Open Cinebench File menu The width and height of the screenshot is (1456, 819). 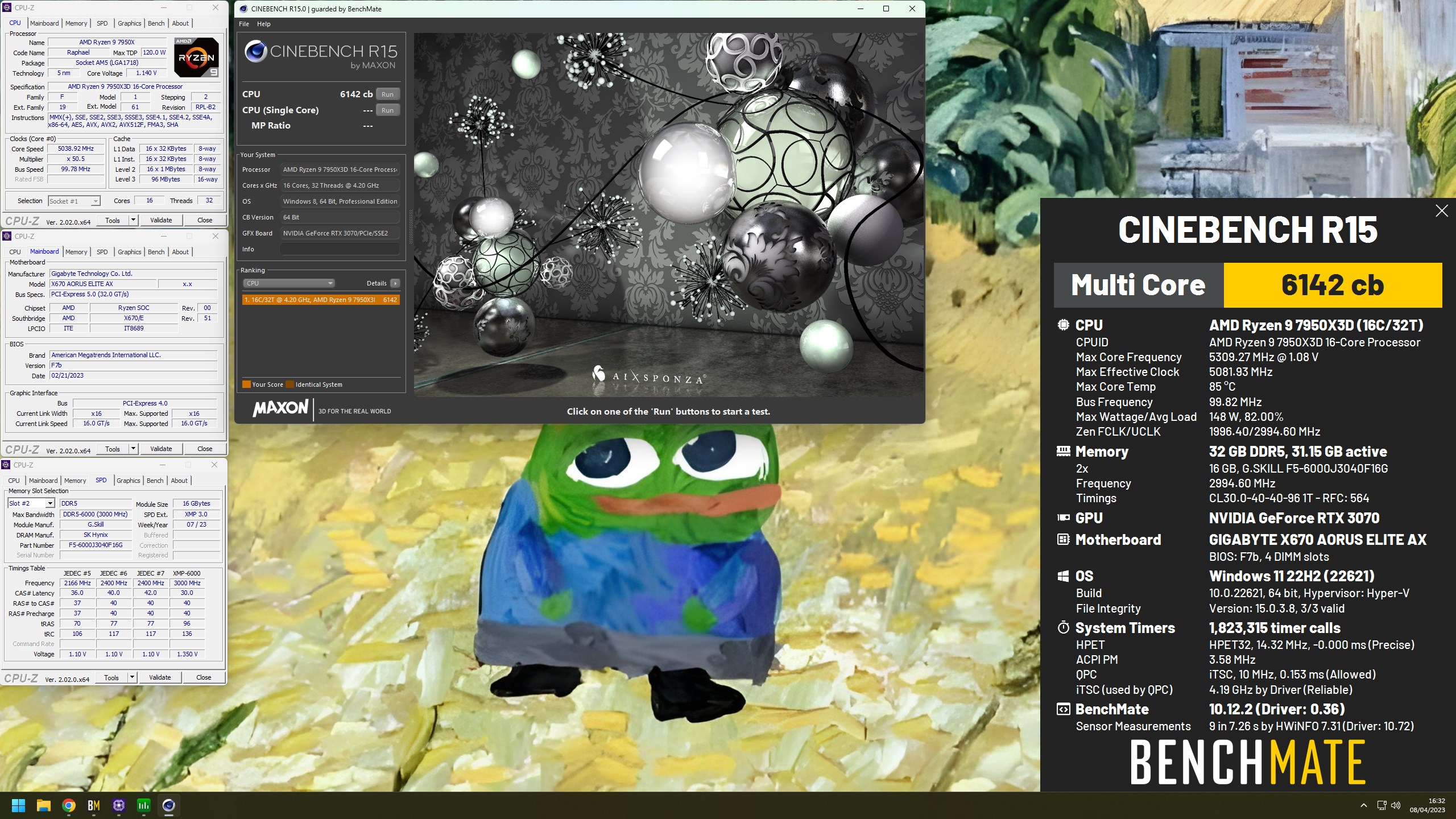[x=244, y=24]
